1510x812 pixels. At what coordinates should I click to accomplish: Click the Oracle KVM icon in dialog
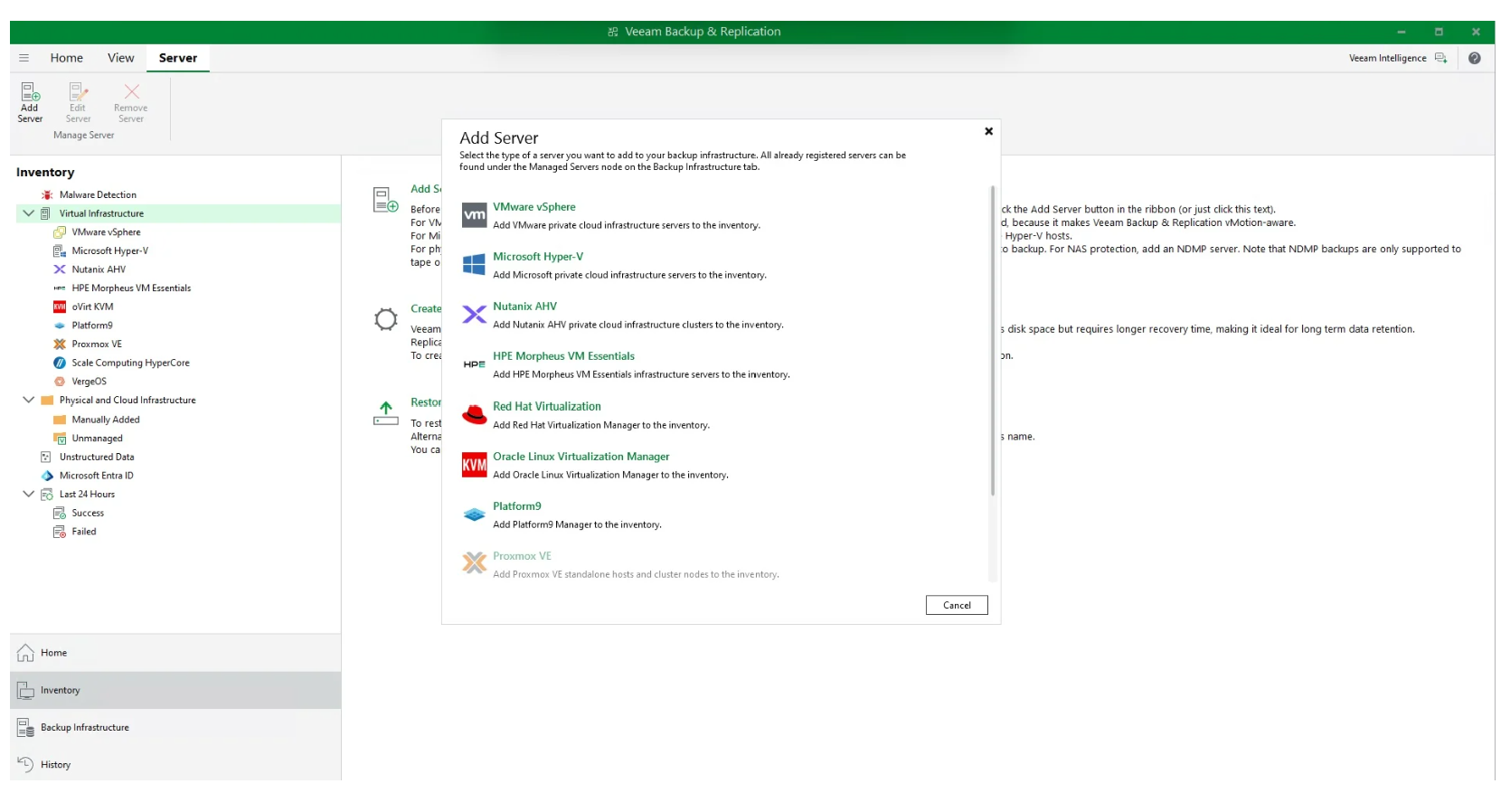475,465
